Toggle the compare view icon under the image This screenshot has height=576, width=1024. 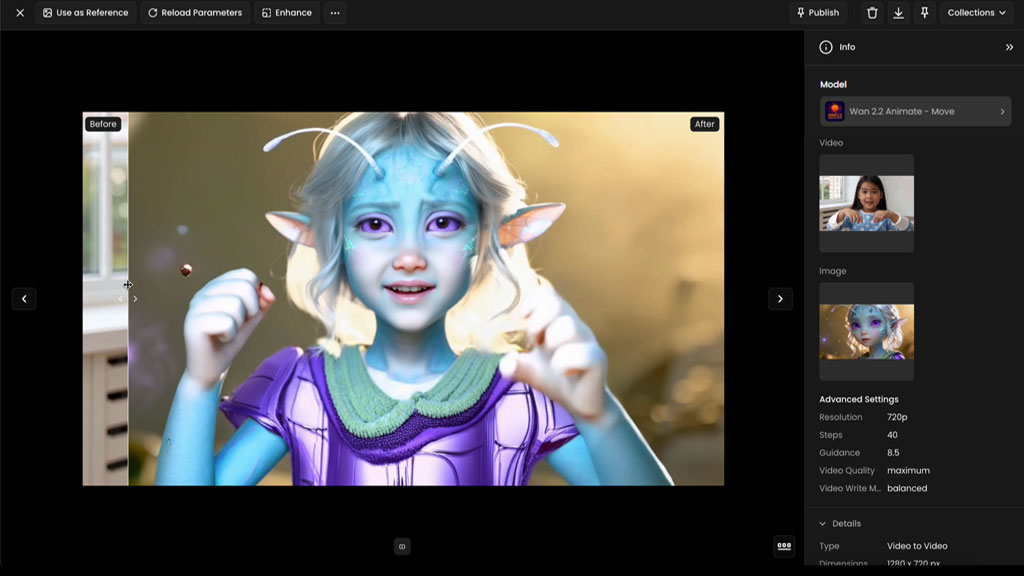click(x=402, y=547)
